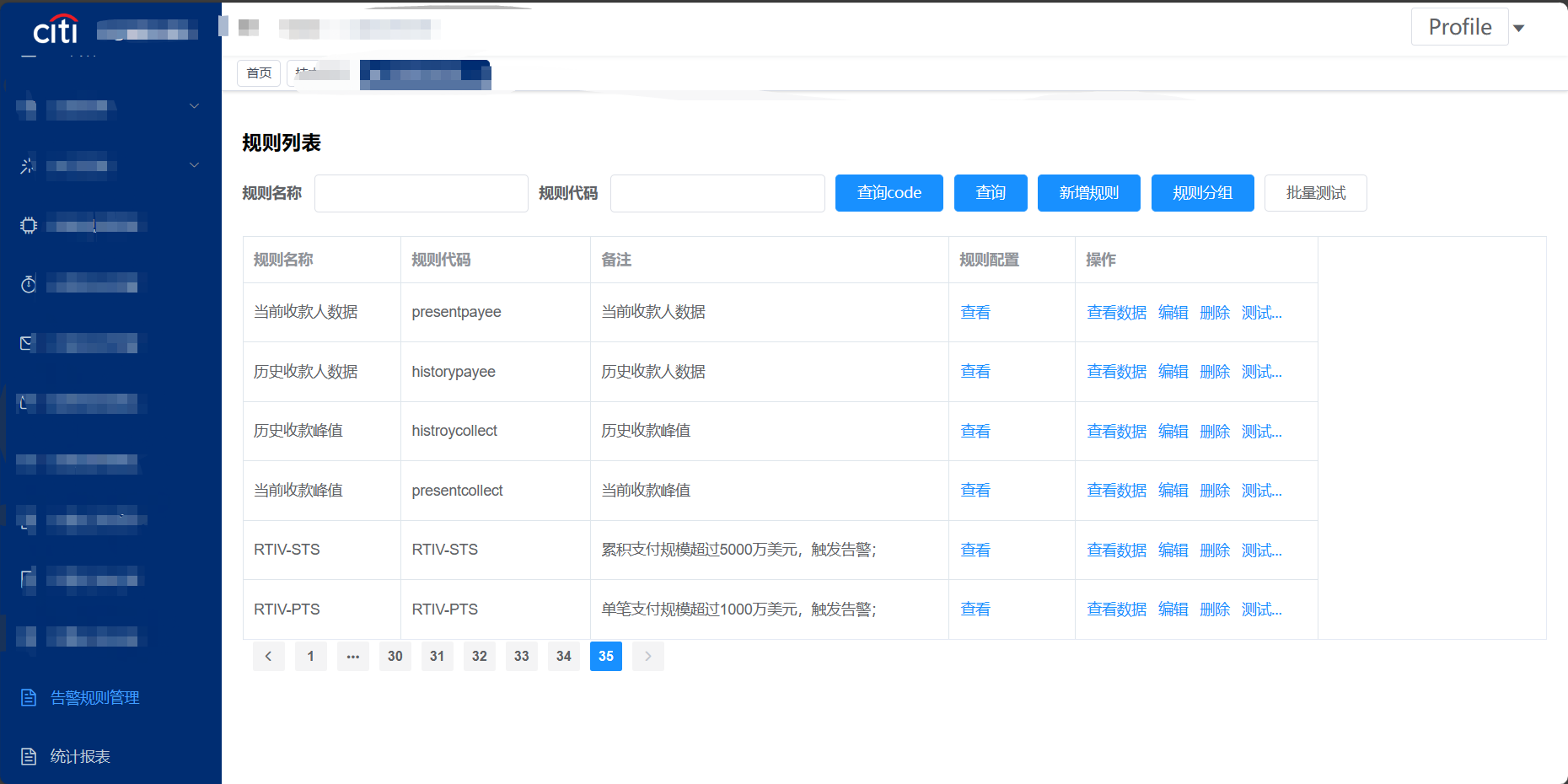The width and height of the screenshot is (1568, 784).
Task: Jump to page 1
Action: coord(310,656)
